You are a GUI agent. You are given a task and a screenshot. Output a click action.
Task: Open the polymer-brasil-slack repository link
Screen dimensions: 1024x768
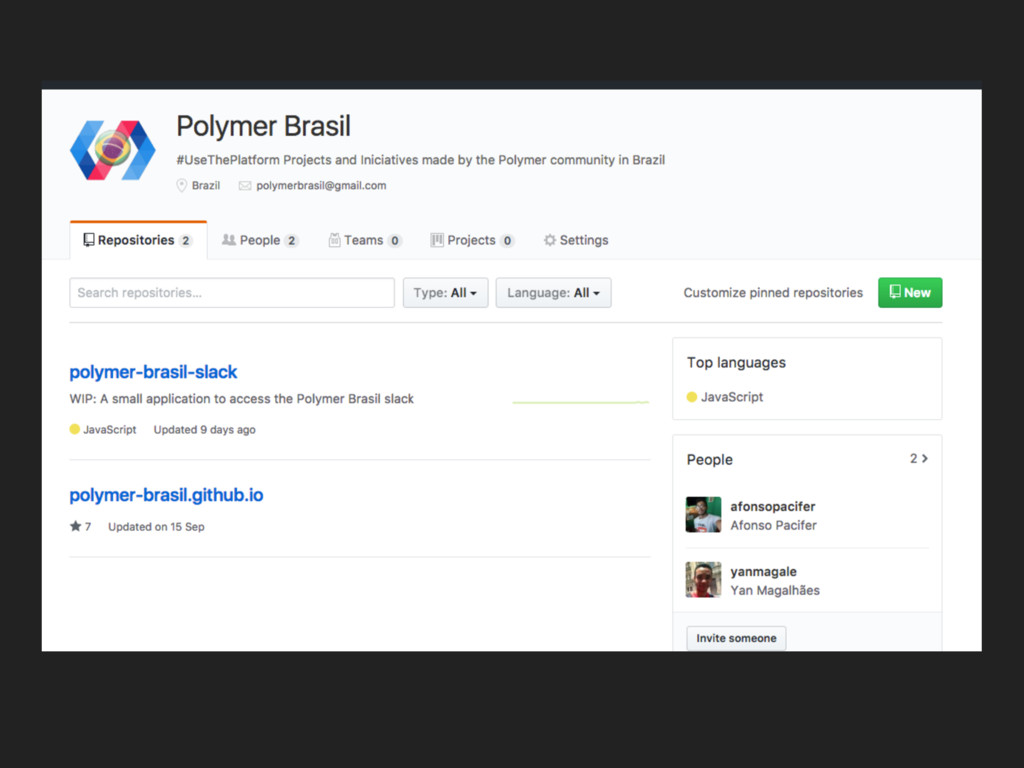[153, 372]
